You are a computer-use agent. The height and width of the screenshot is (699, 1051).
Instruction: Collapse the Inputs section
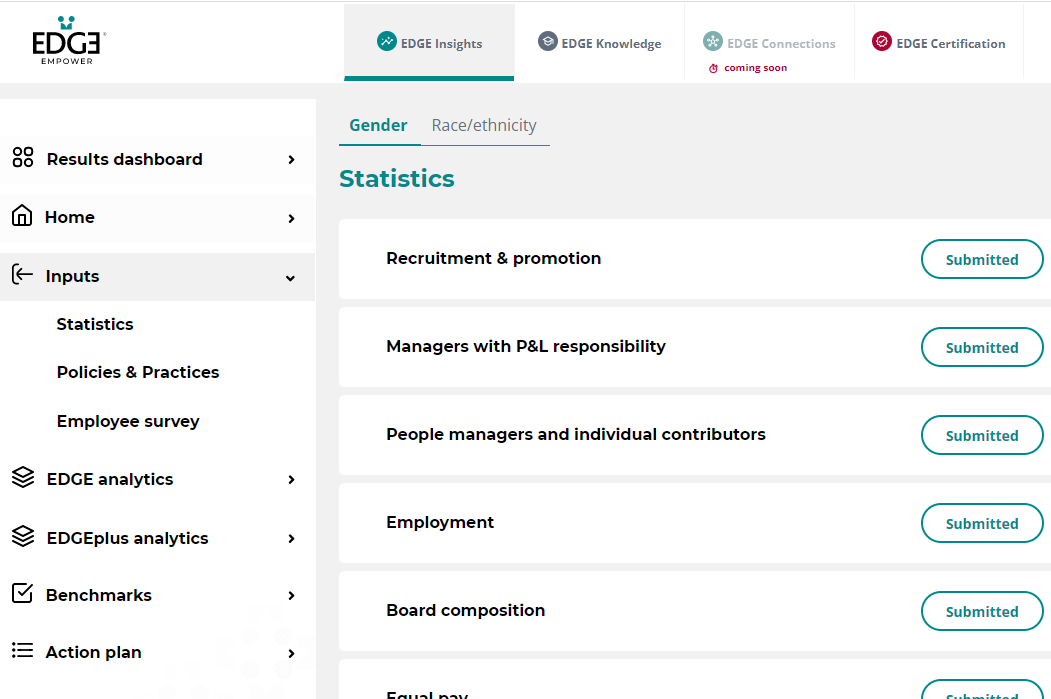click(290, 277)
